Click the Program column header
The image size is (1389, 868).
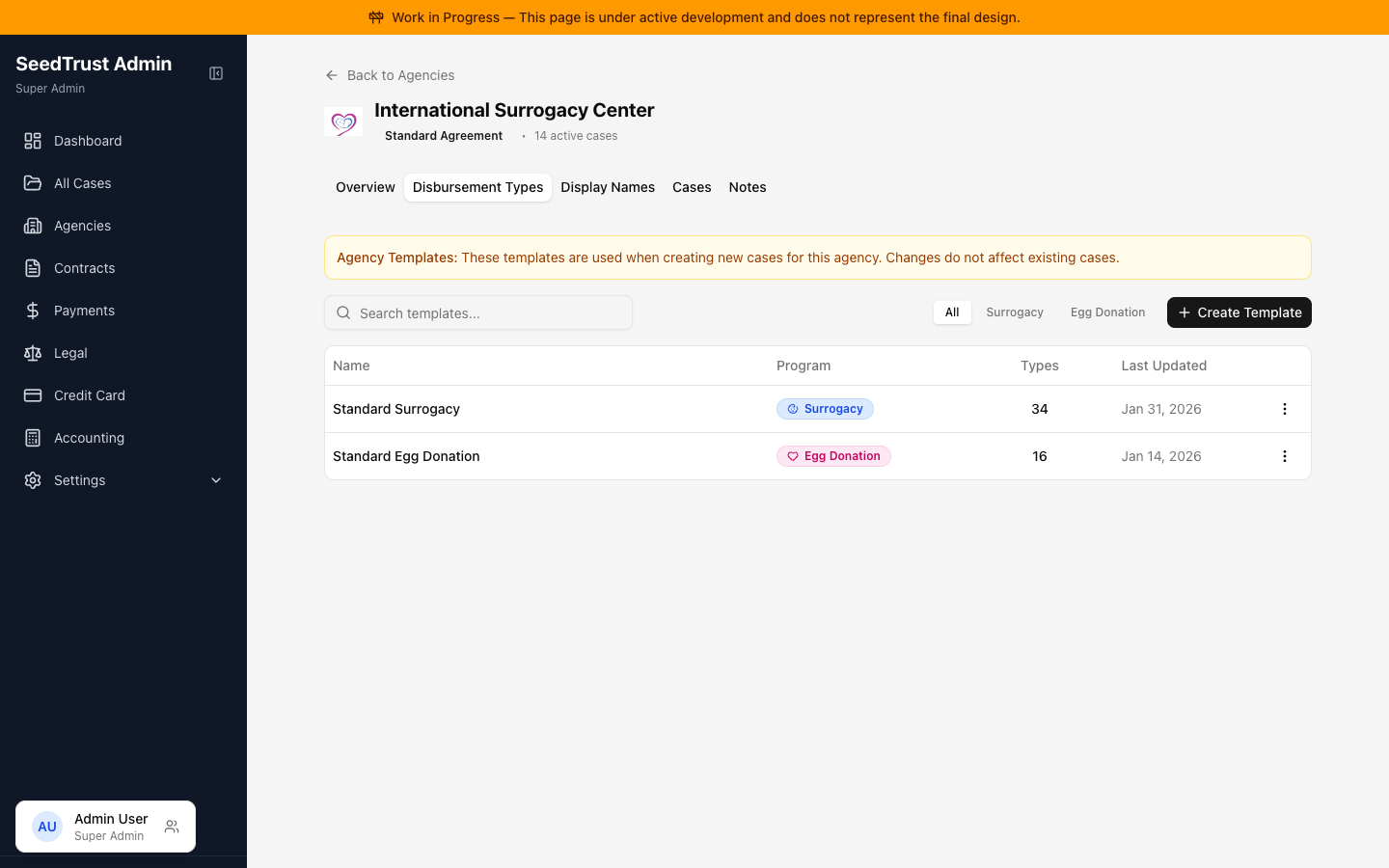(803, 366)
